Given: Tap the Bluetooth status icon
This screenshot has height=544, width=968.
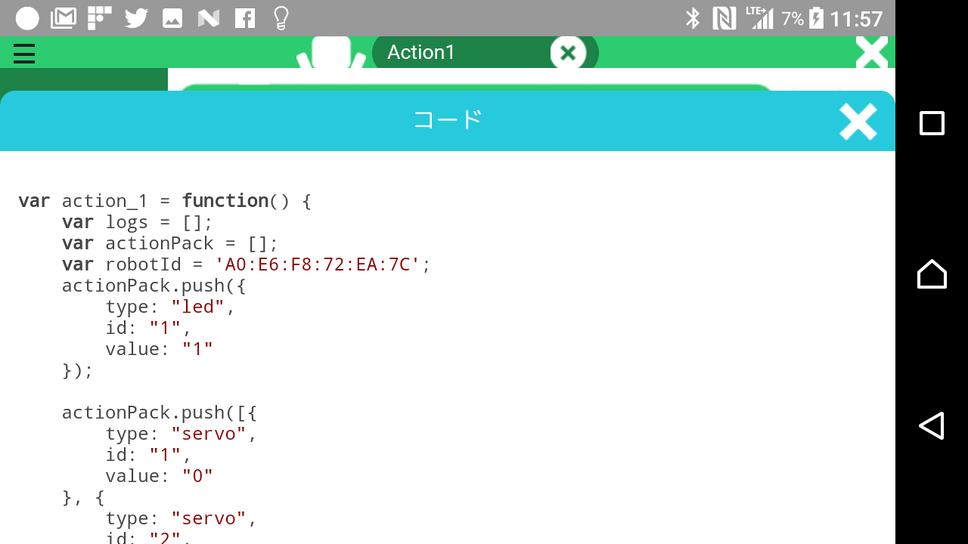Looking at the screenshot, I should pos(692,18).
